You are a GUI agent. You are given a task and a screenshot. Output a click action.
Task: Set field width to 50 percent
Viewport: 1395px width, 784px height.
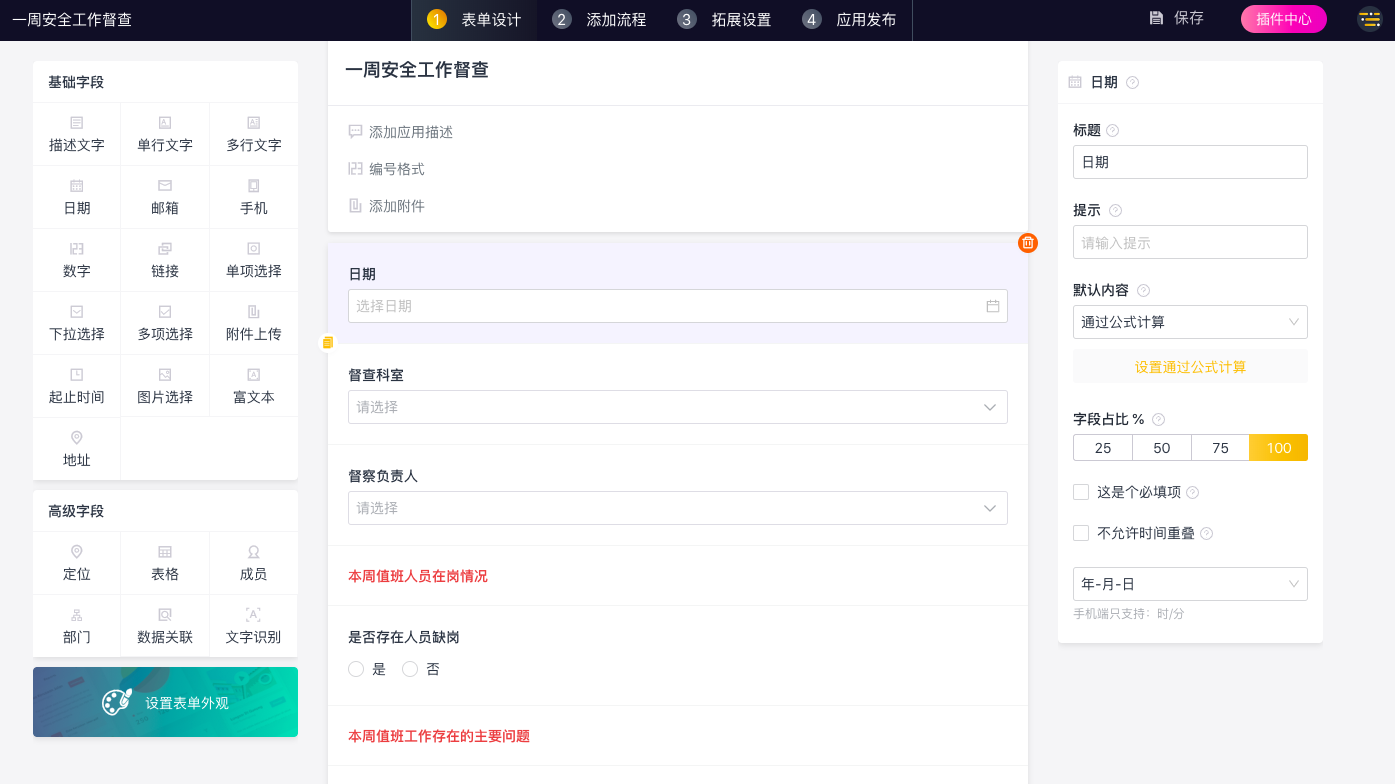tap(1161, 448)
